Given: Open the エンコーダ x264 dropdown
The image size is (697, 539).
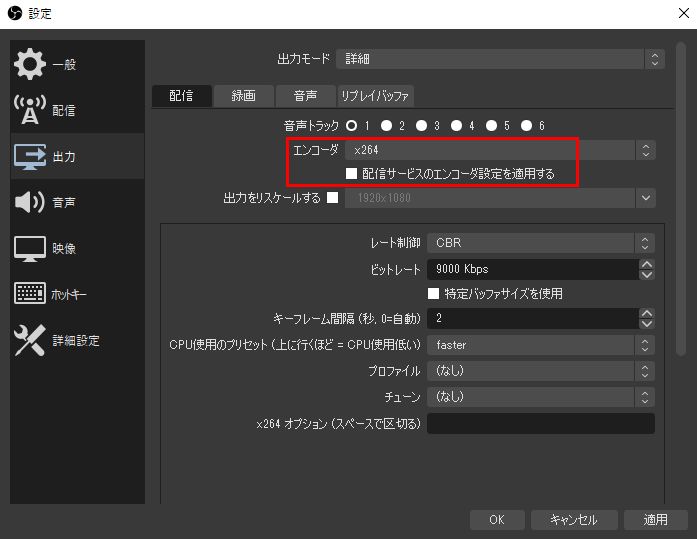Looking at the screenshot, I should [x=500, y=150].
